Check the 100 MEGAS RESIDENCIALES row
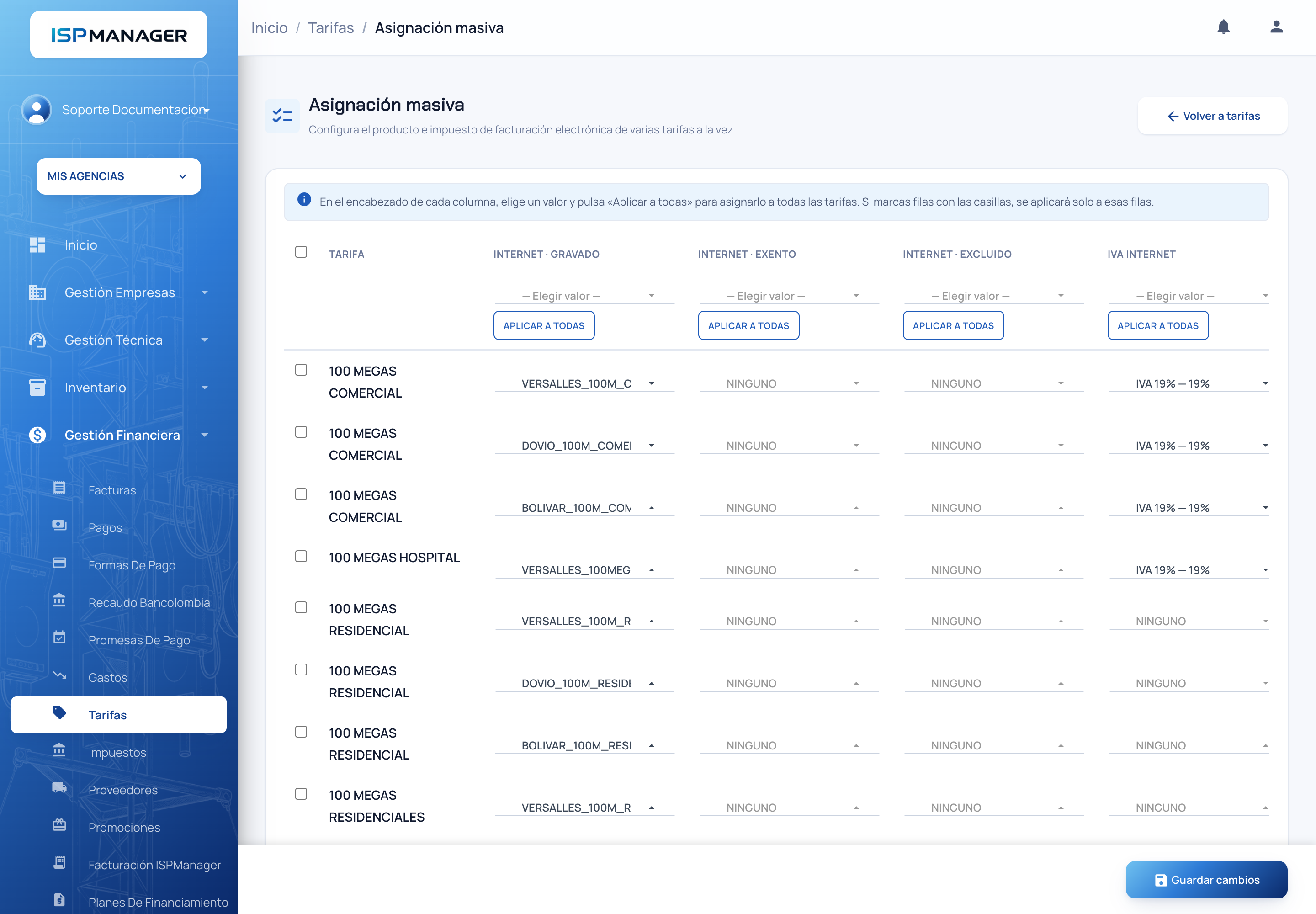This screenshot has height=914, width=1316. [x=301, y=794]
